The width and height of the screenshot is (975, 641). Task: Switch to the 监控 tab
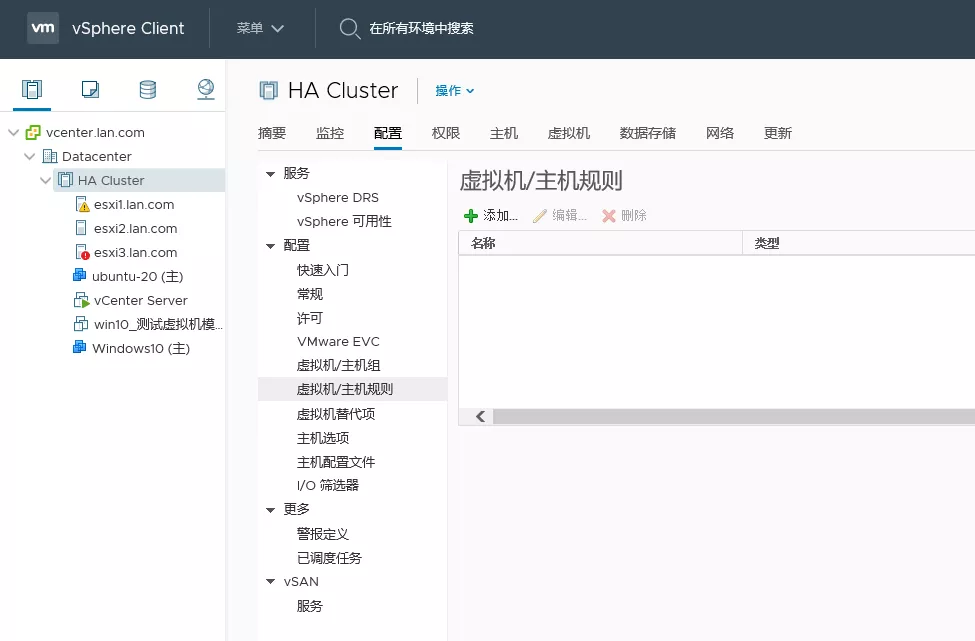tap(330, 133)
